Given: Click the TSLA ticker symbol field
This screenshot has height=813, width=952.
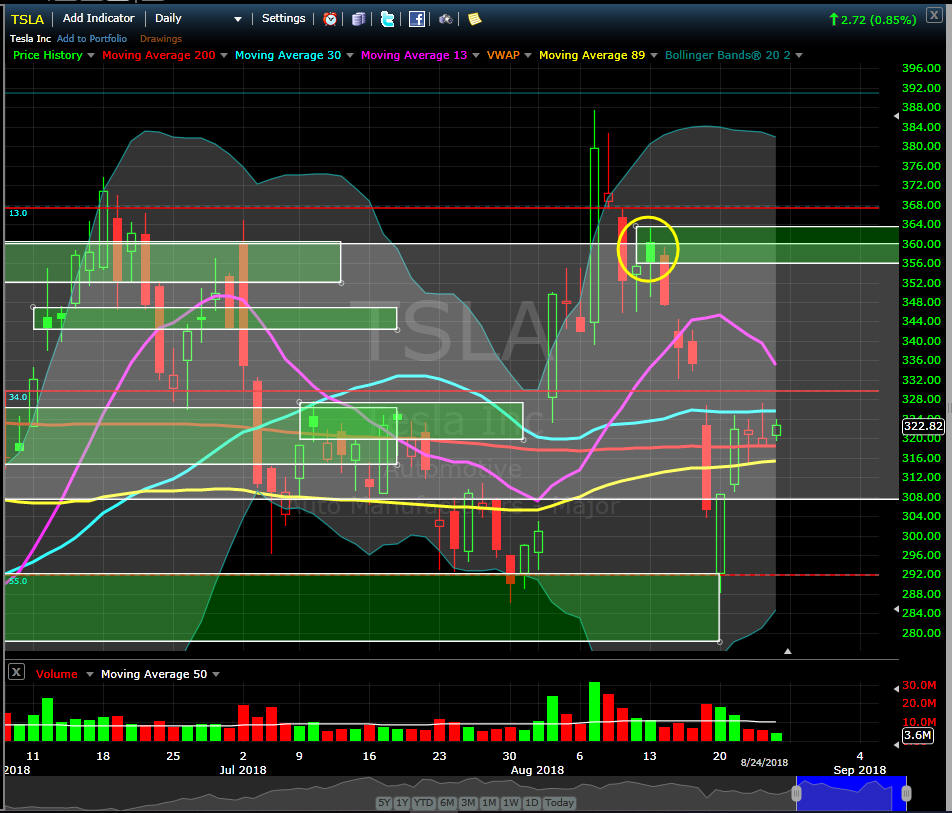Looking at the screenshot, I should pyautogui.click(x=27, y=18).
